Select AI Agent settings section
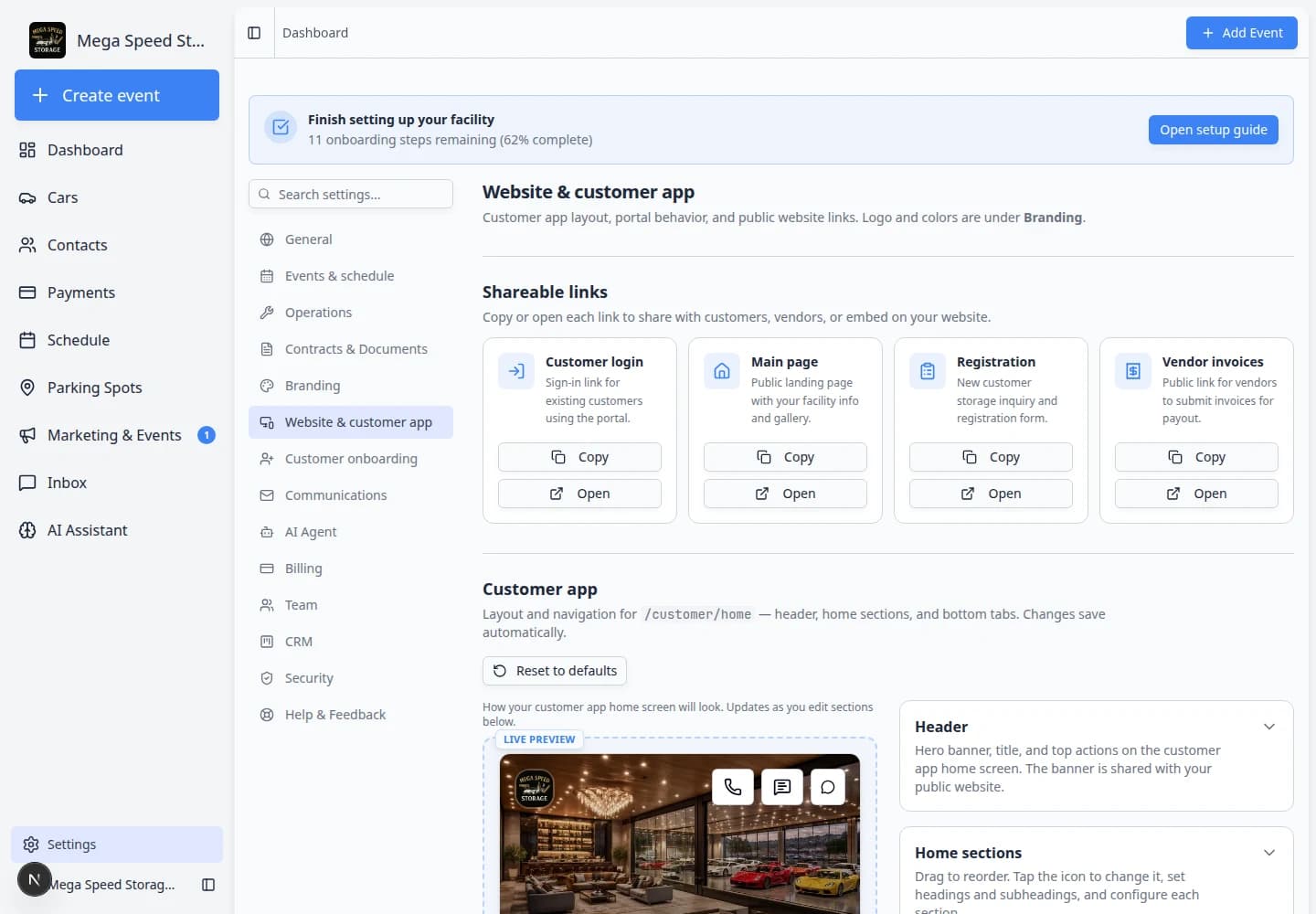The image size is (1316, 914). coord(351,532)
